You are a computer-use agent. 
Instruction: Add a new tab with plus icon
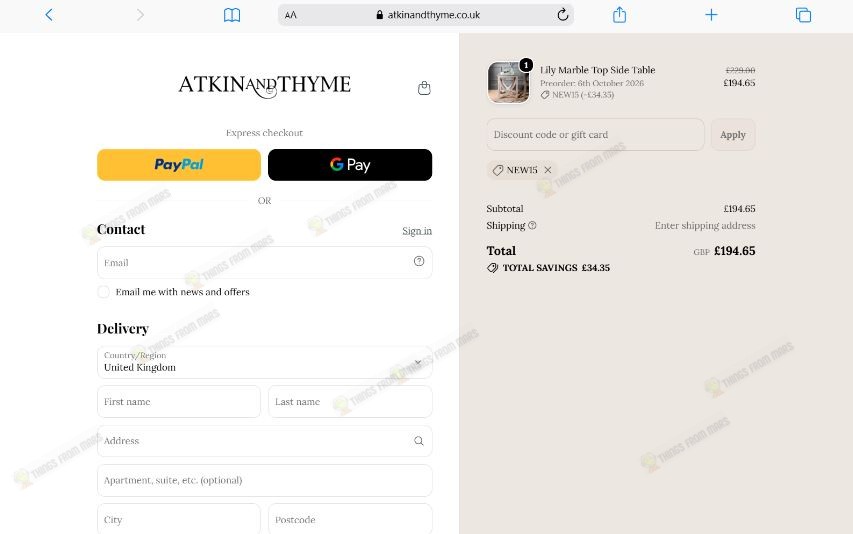(711, 15)
